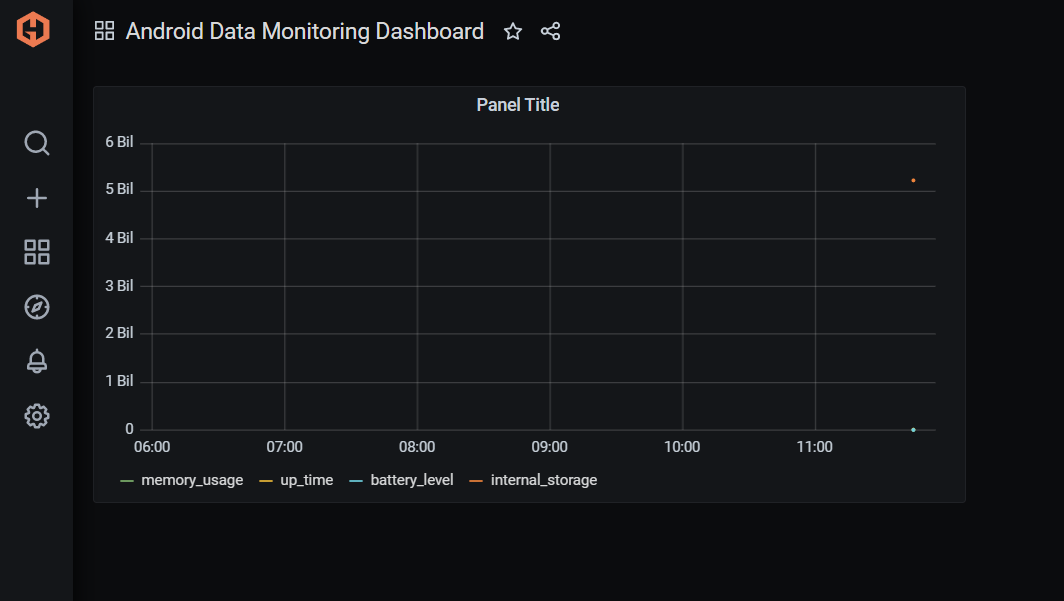This screenshot has height=601, width=1064.
Task: Click the 08:00 time axis label
Action: pyautogui.click(x=417, y=447)
